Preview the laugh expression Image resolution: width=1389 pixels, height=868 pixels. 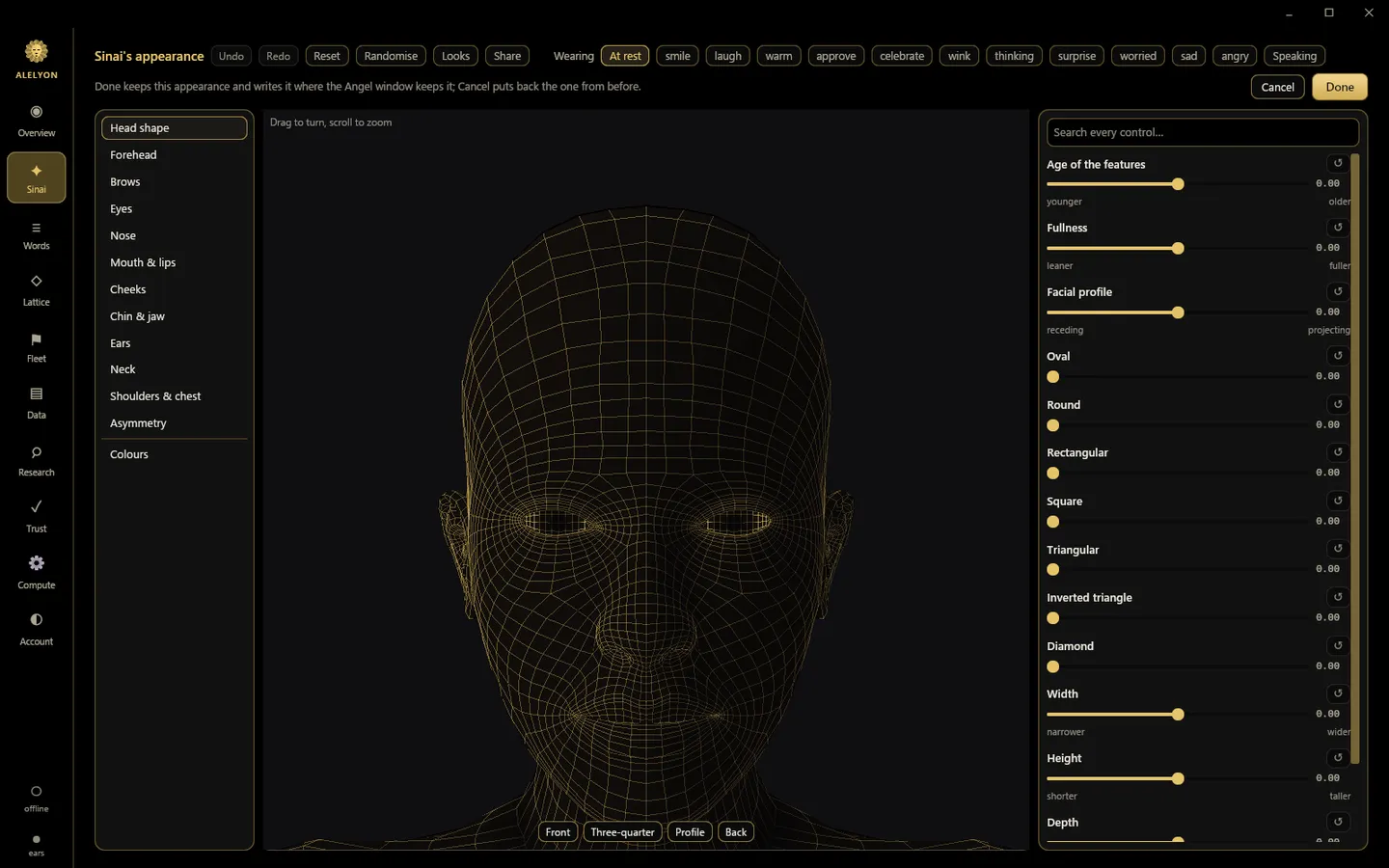point(727,56)
